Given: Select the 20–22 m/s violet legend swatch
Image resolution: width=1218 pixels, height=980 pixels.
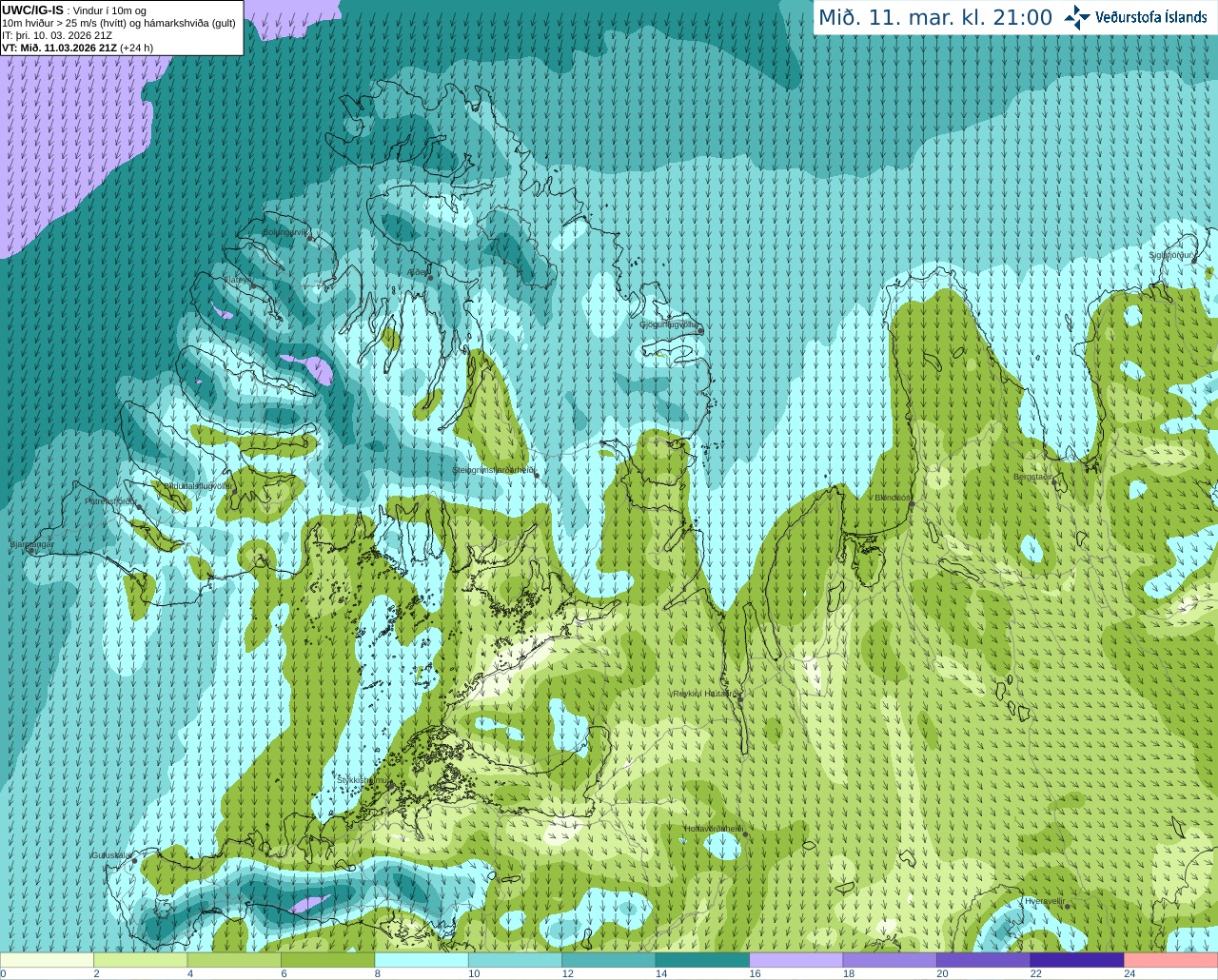Looking at the screenshot, I should click(x=984, y=960).
